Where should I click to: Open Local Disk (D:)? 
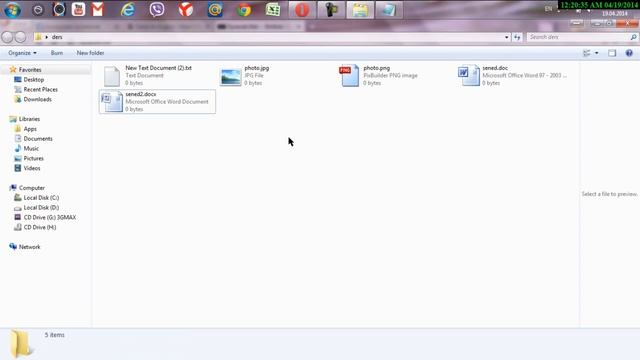(41, 208)
